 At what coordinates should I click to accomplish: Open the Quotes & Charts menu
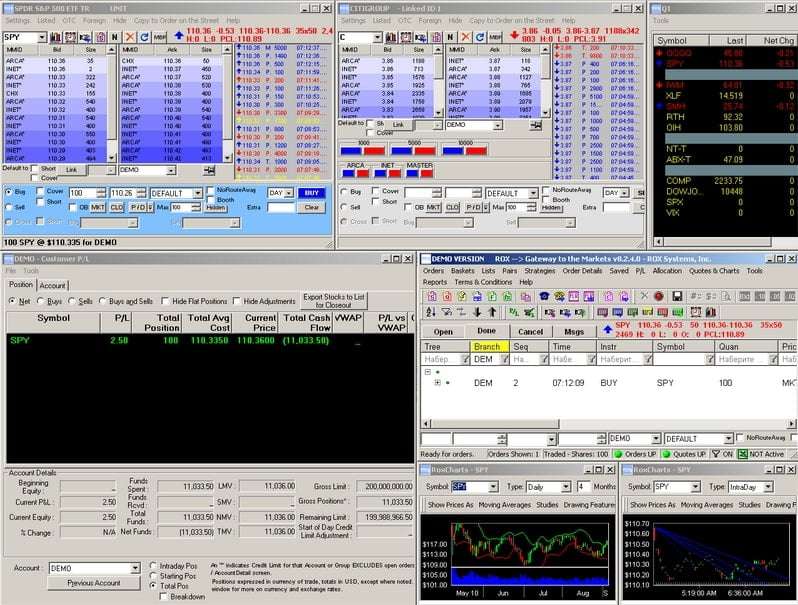714,271
